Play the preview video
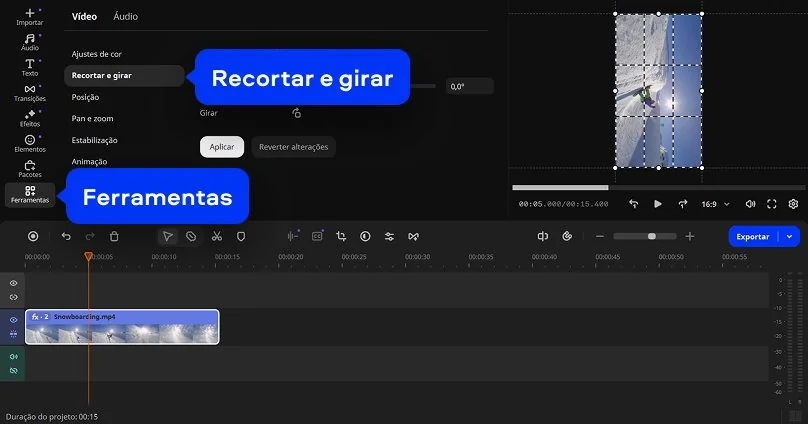 point(658,204)
